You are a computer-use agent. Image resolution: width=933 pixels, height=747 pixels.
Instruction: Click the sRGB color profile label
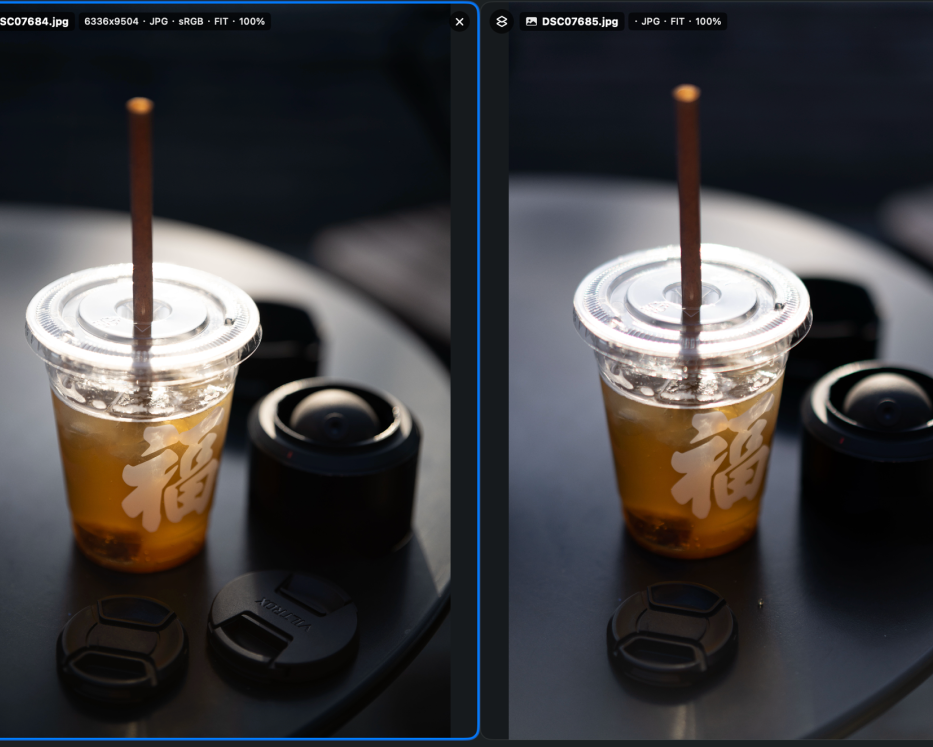coord(185,21)
